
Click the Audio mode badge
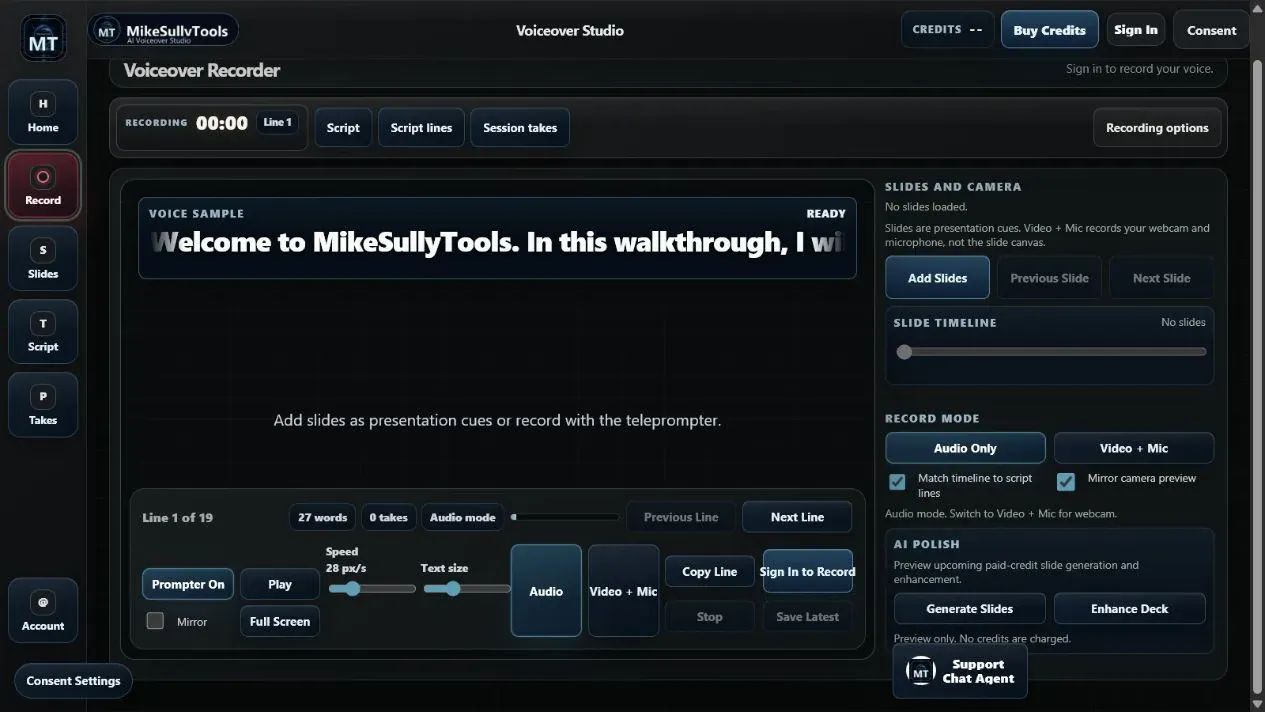[462, 517]
